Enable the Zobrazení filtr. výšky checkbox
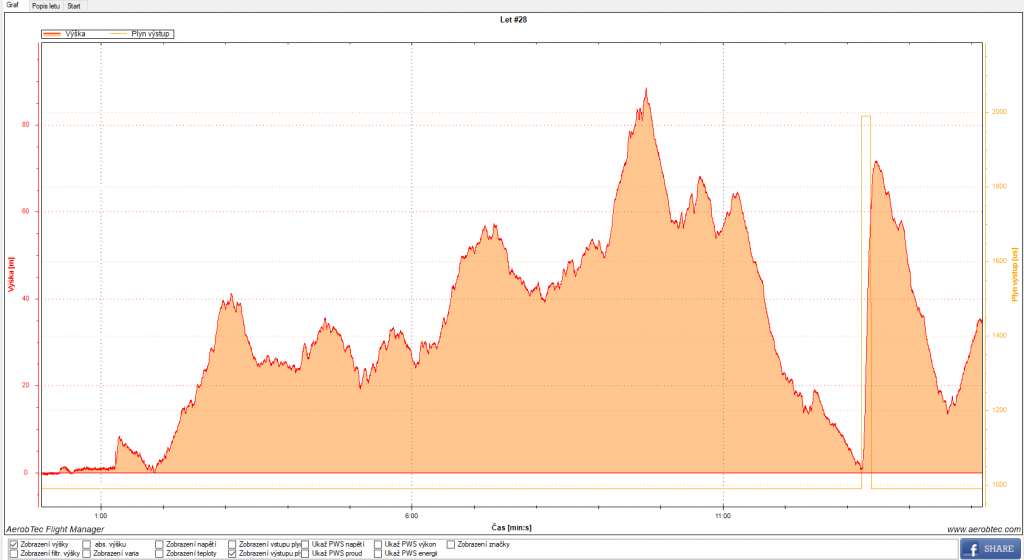The image size is (1024, 560). pyautogui.click(x=13, y=553)
